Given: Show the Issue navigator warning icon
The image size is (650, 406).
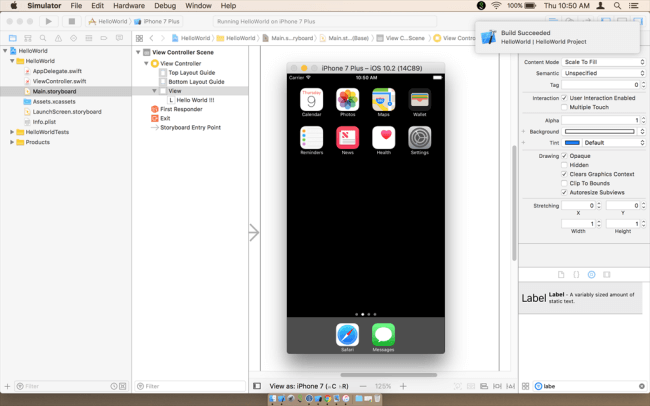Looking at the screenshot, I should coord(58,38).
